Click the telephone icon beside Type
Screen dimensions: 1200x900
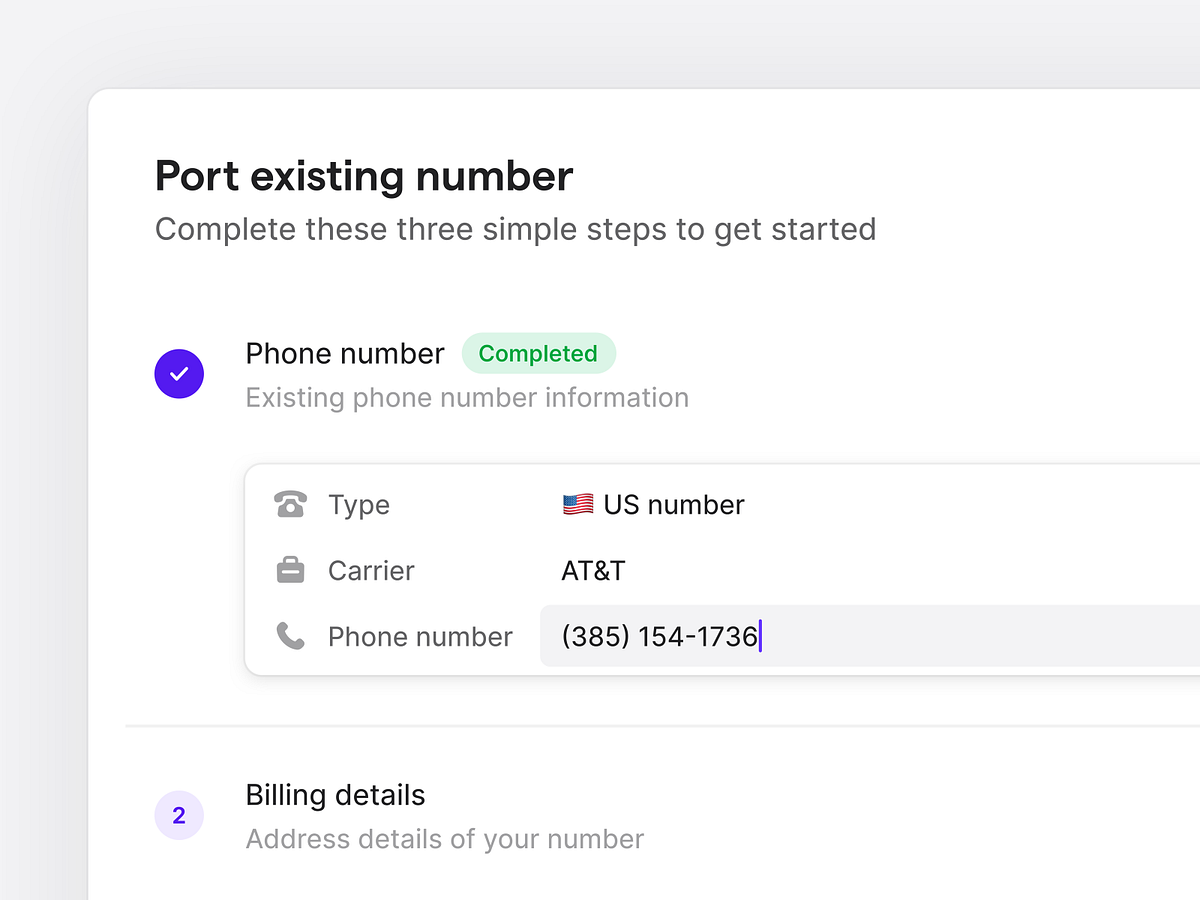click(x=289, y=504)
